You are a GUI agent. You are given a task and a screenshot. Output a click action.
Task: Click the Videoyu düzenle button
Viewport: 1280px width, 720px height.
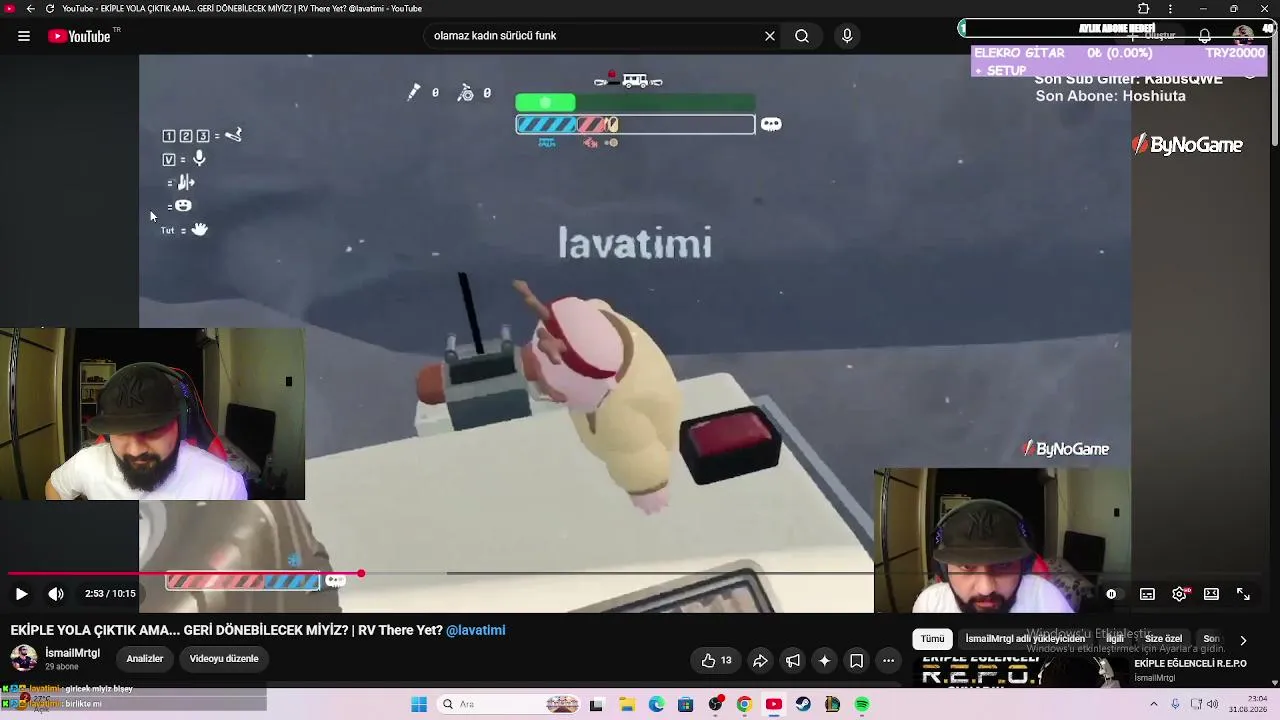[x=224, y=659]
